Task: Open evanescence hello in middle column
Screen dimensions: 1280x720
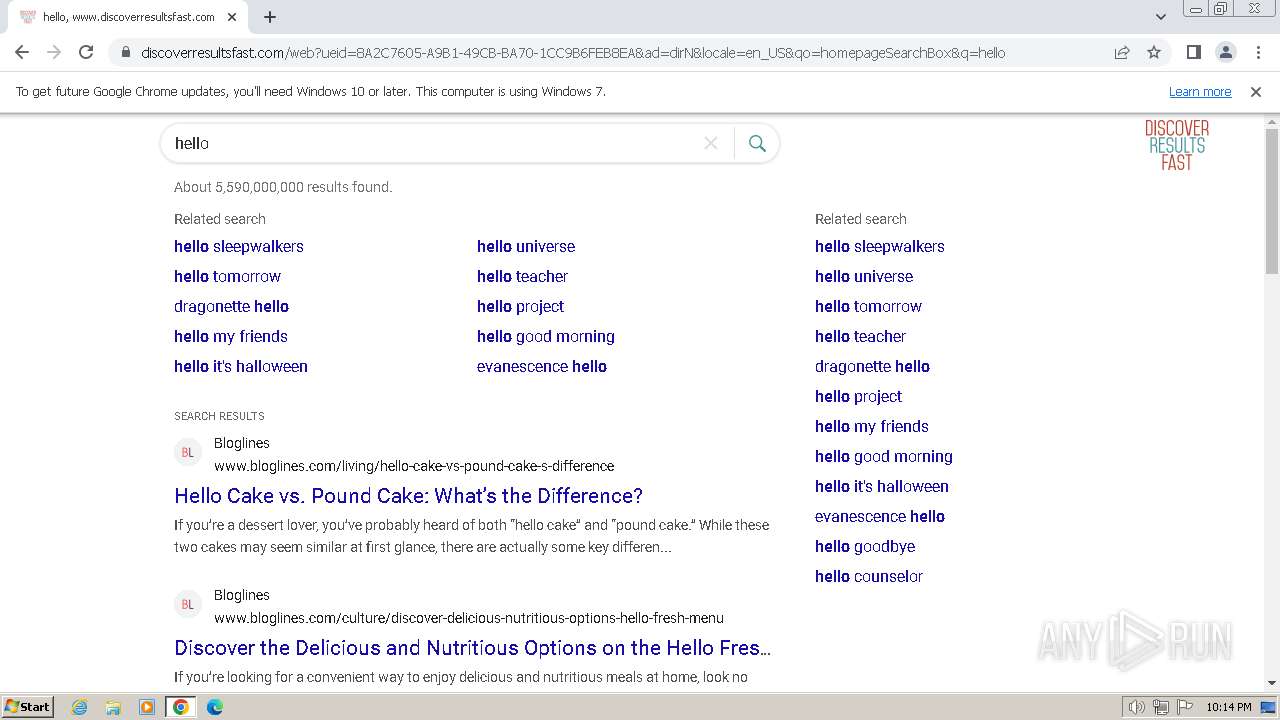Action: pos(542,366)
